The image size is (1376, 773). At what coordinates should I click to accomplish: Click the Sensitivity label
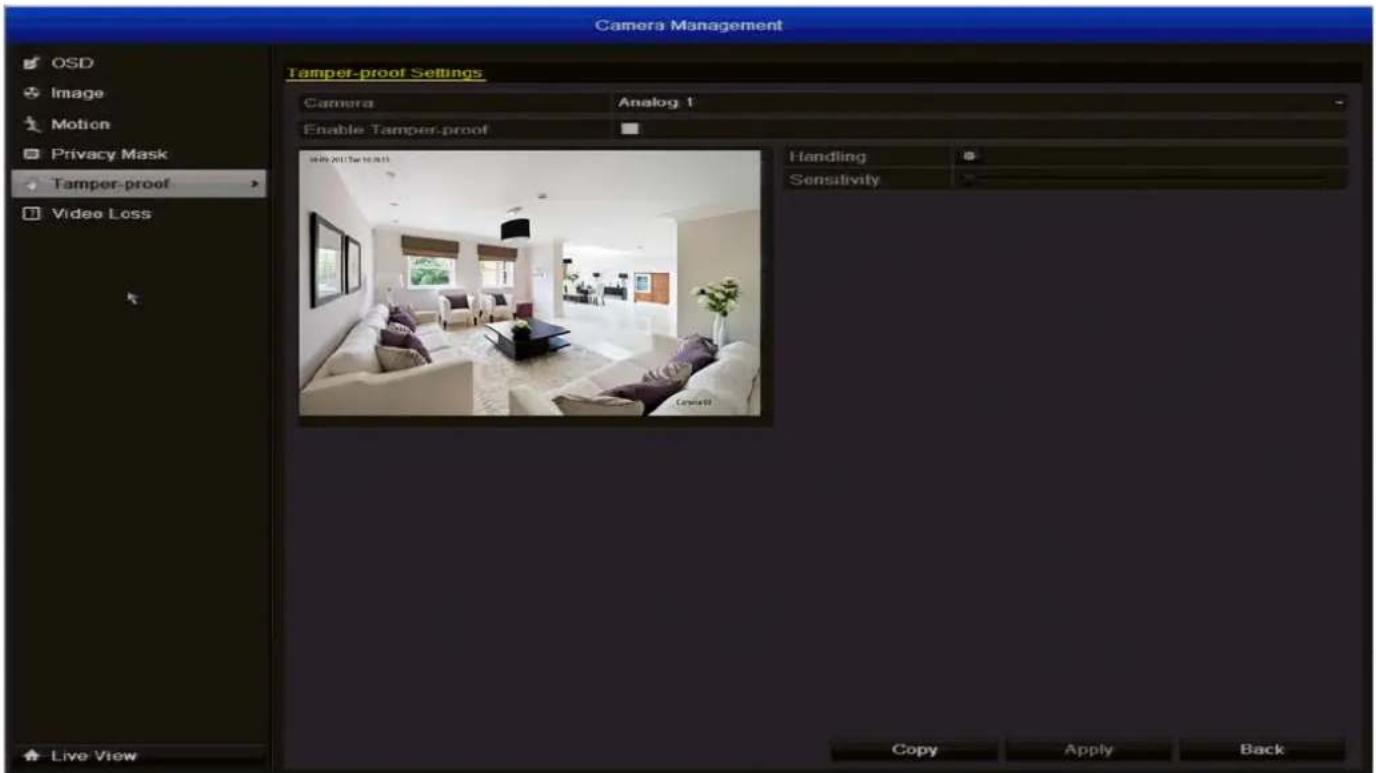coord(835,181)
